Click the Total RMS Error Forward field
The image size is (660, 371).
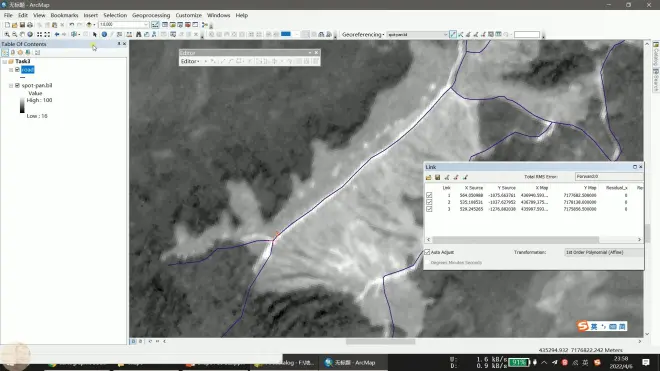pos(609,176)
